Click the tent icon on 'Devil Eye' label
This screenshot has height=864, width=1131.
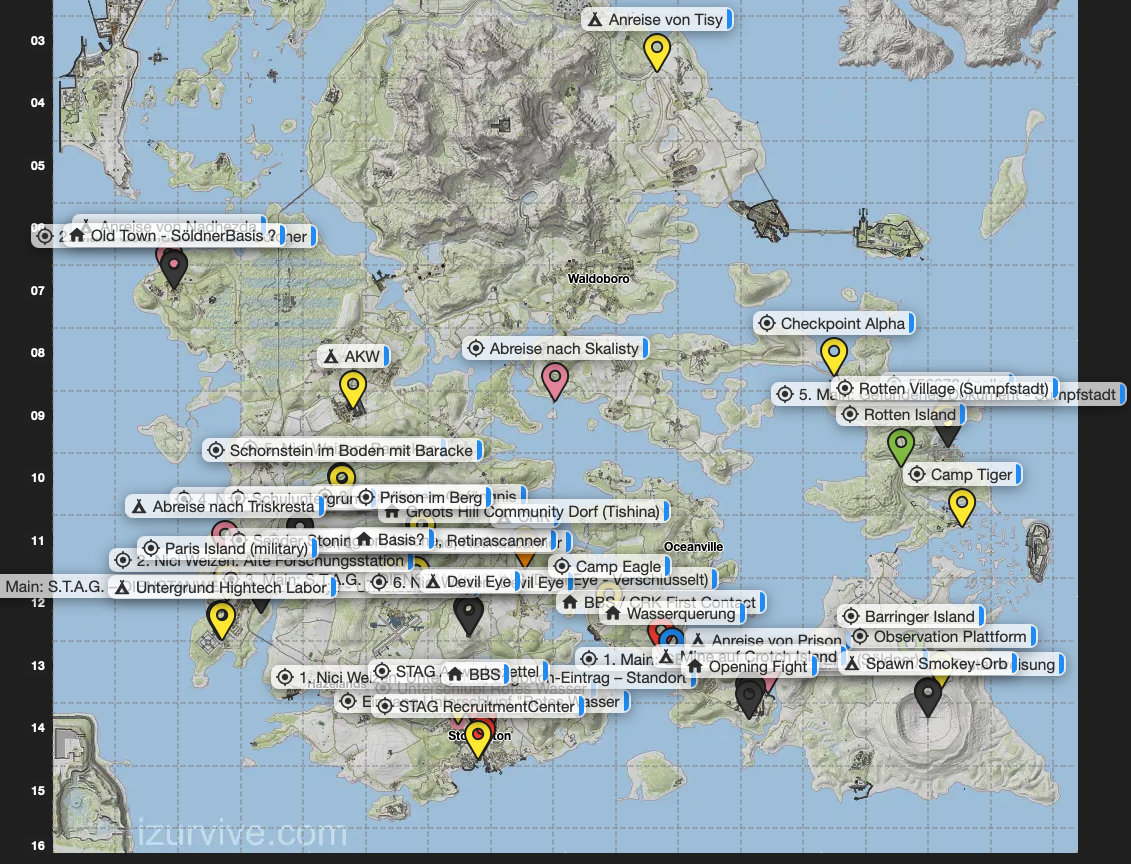[432, 580]
